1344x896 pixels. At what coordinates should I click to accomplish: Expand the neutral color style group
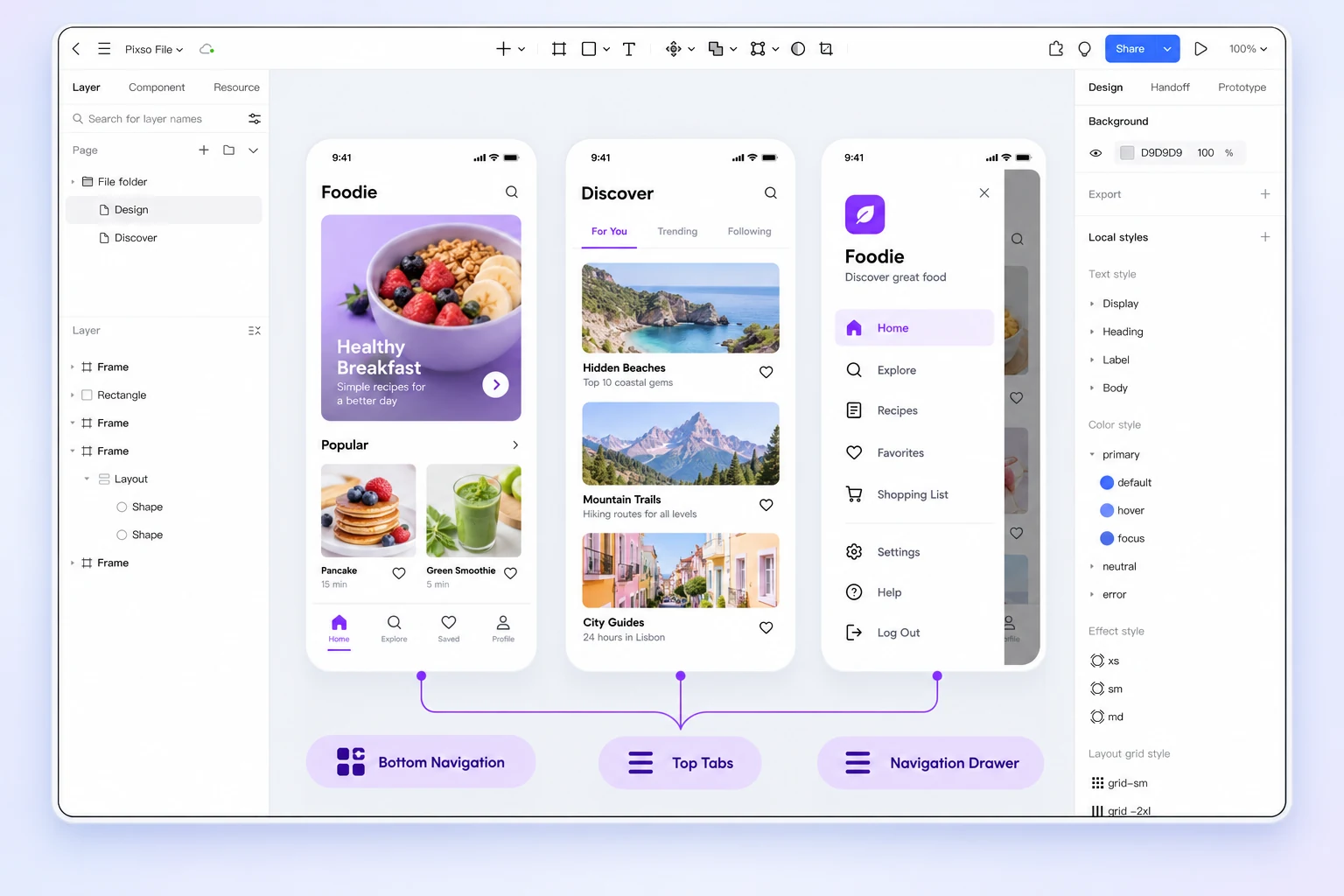(1092, 567)
